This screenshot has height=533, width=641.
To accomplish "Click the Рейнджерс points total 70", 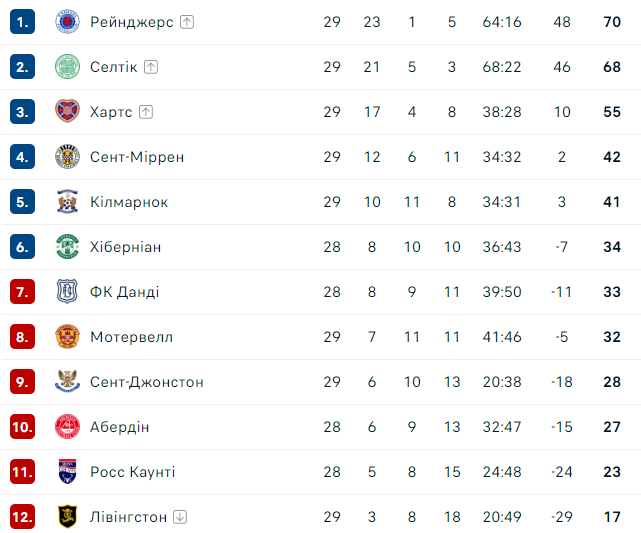I will pyautogui.click(x=612, y=22).
